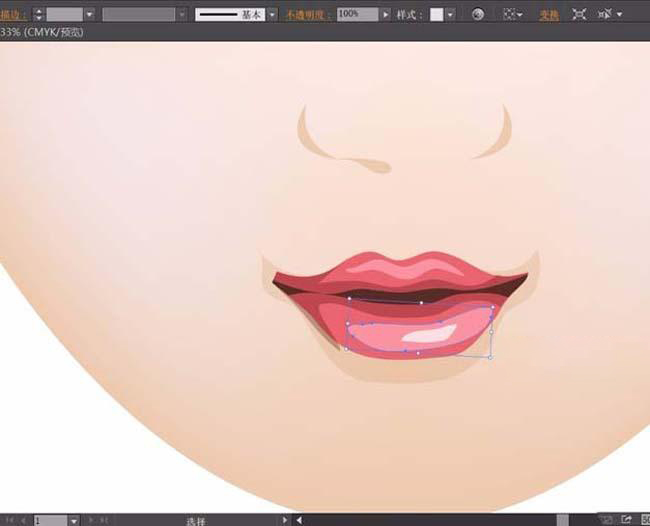The width and height of the screenshot is (650, 526).
Task: Open the graphic style dropdown arrow
Action: pyautogui.click(x=450, y=15)
